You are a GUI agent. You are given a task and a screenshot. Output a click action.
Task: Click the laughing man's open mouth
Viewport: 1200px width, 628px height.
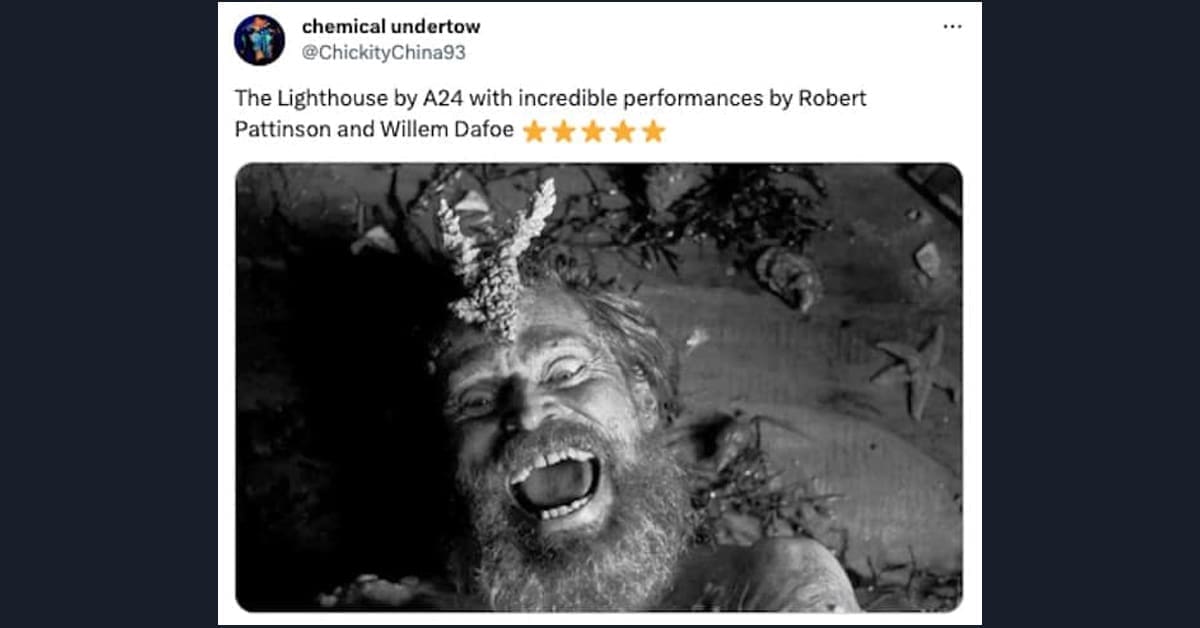(x=553, y=482)
